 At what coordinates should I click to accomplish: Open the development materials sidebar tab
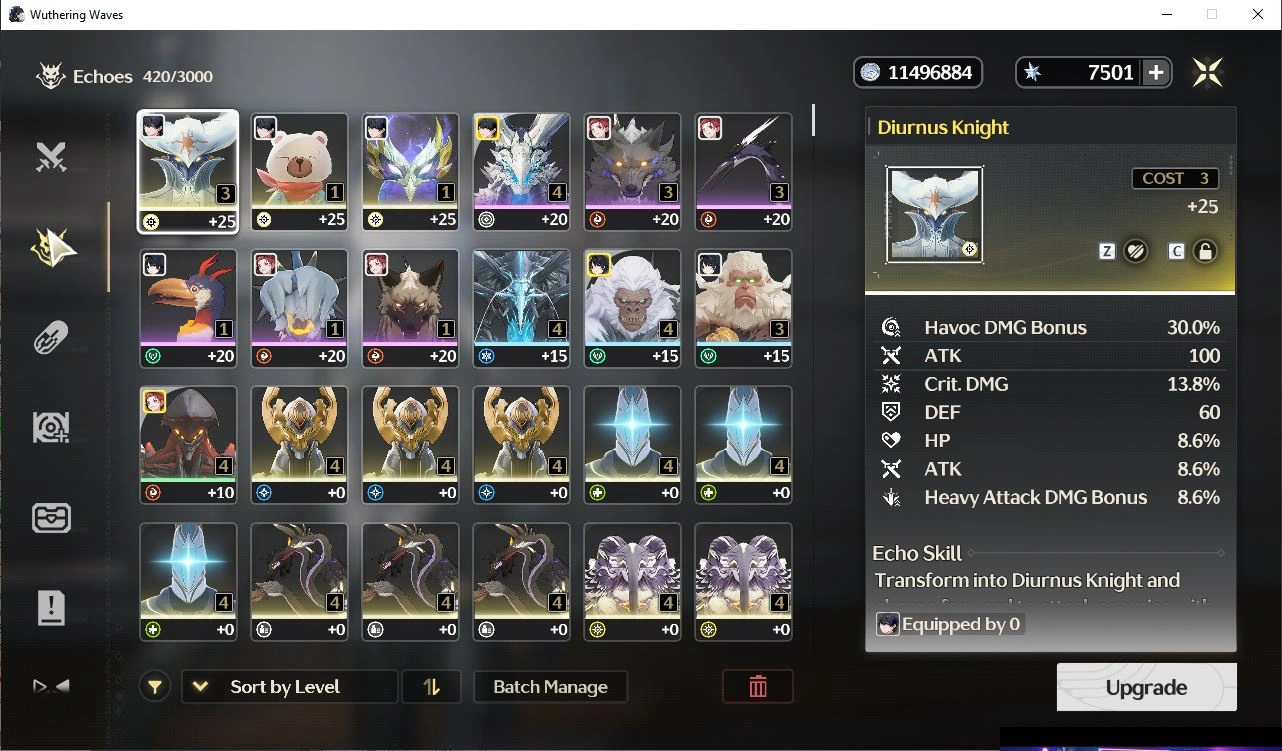[x=51, y=337]
